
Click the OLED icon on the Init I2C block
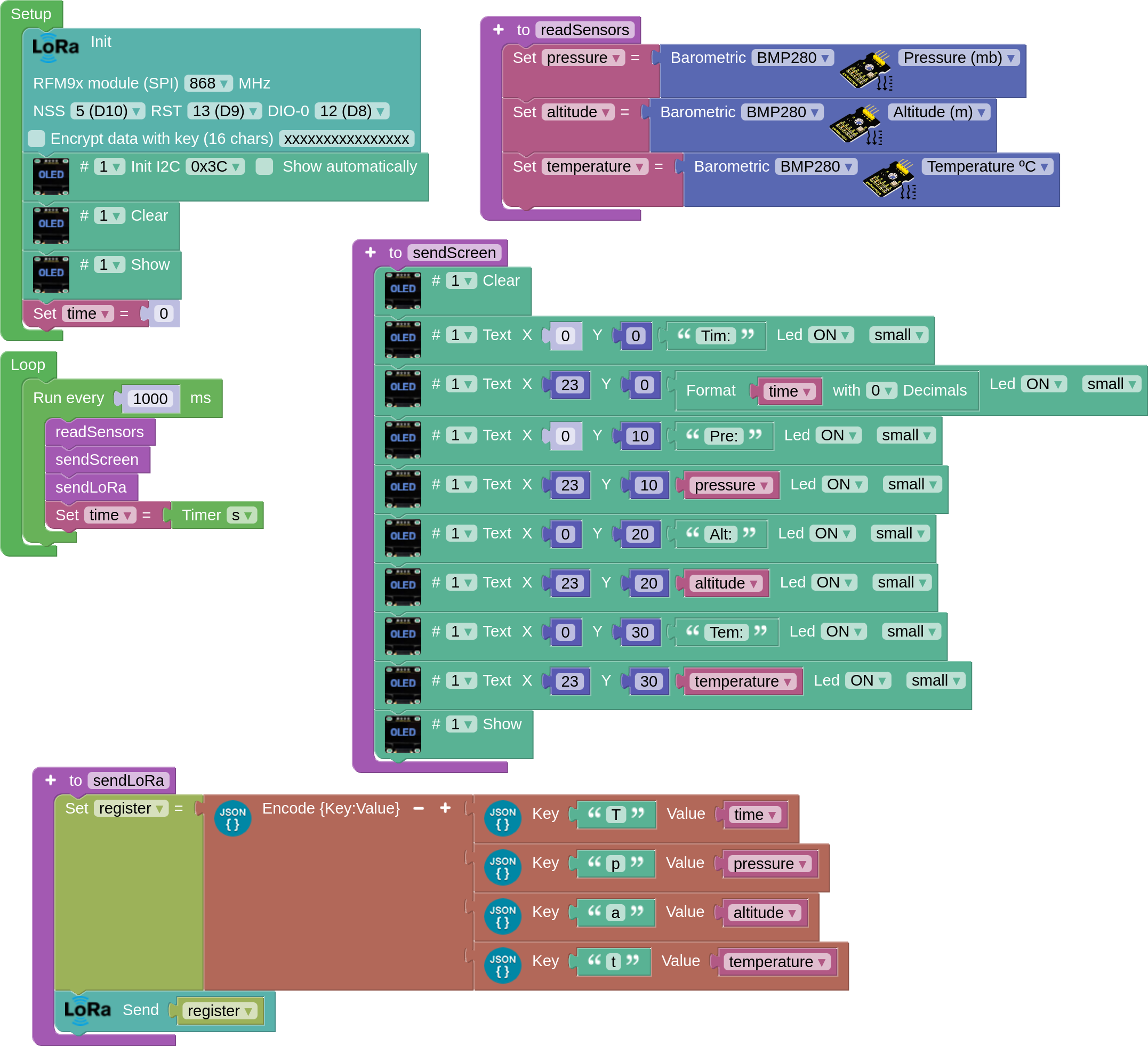point(51,176)
